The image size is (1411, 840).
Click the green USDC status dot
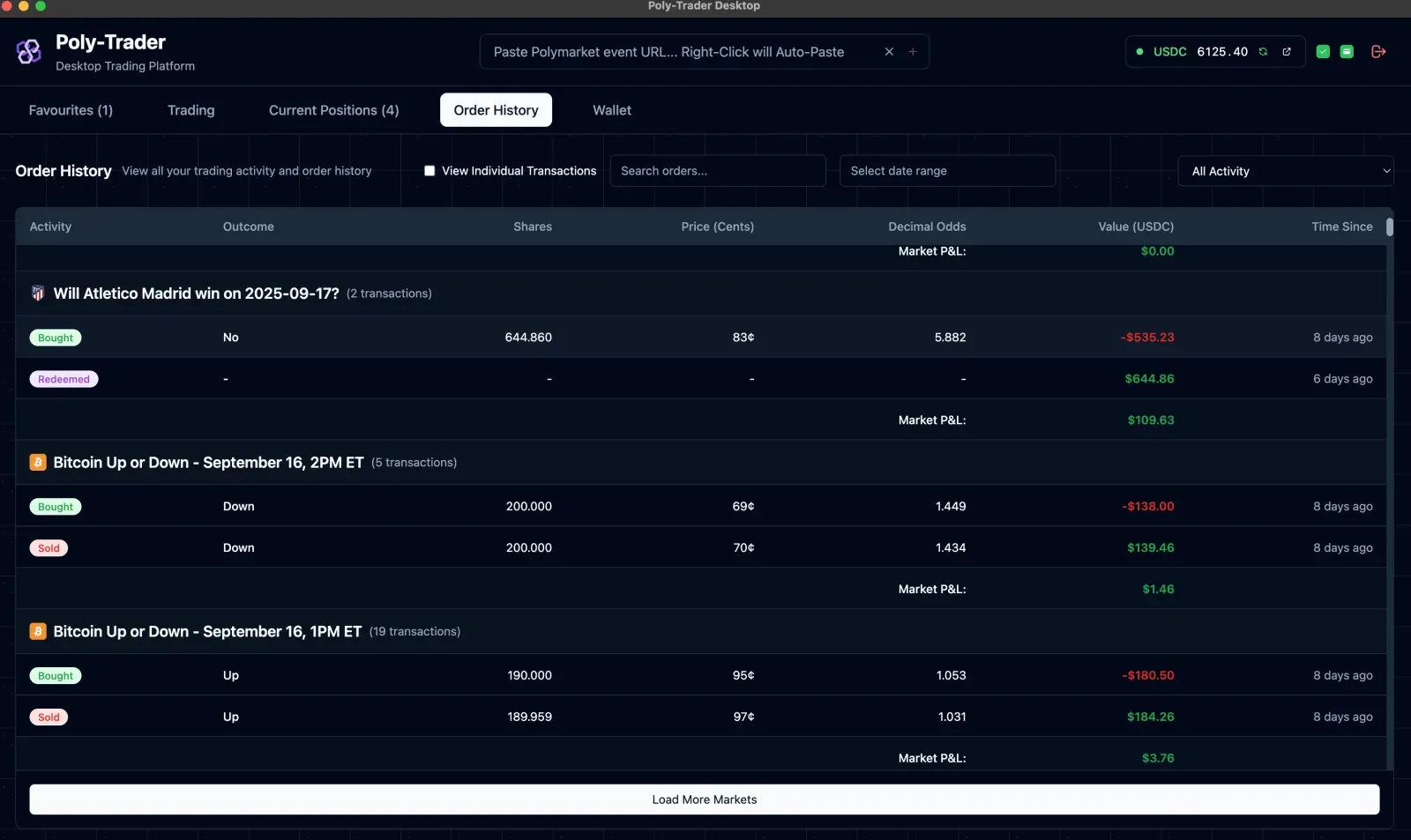(1139, 52)
